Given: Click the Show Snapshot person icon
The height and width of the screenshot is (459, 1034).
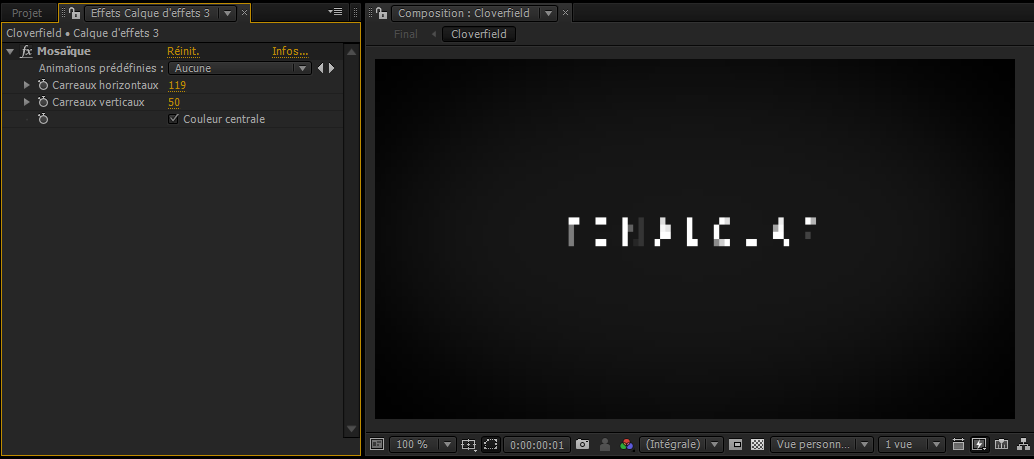Looking at the screenshot, I should pos(605,444).
